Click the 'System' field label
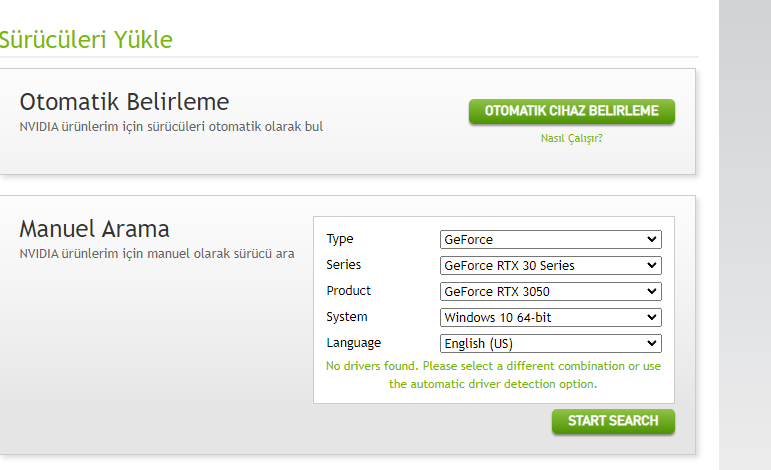The width and height of the screenshot is (771, 470). [x=346, y=317]
